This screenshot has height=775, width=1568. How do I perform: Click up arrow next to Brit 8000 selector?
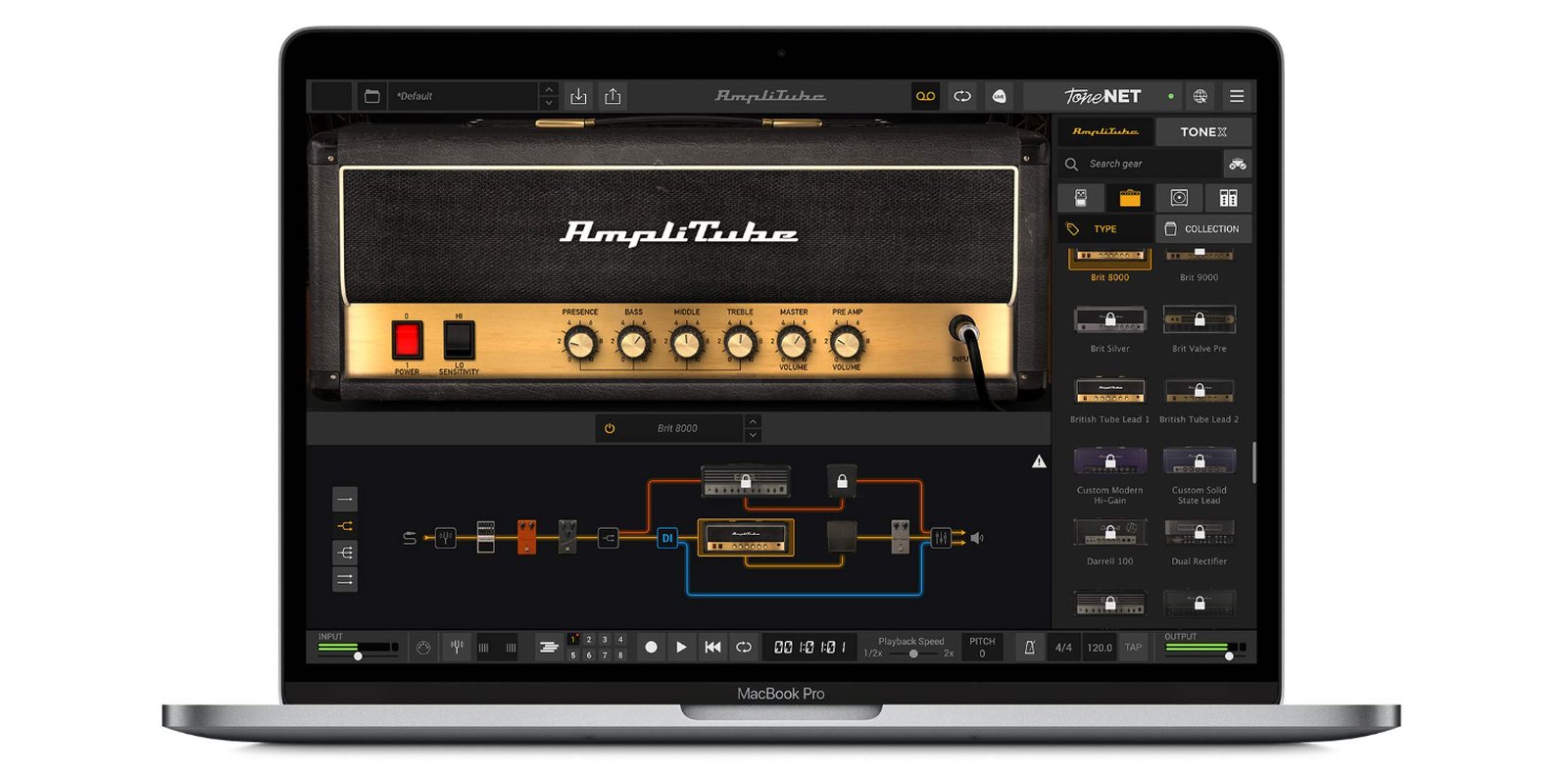[753, 421]
